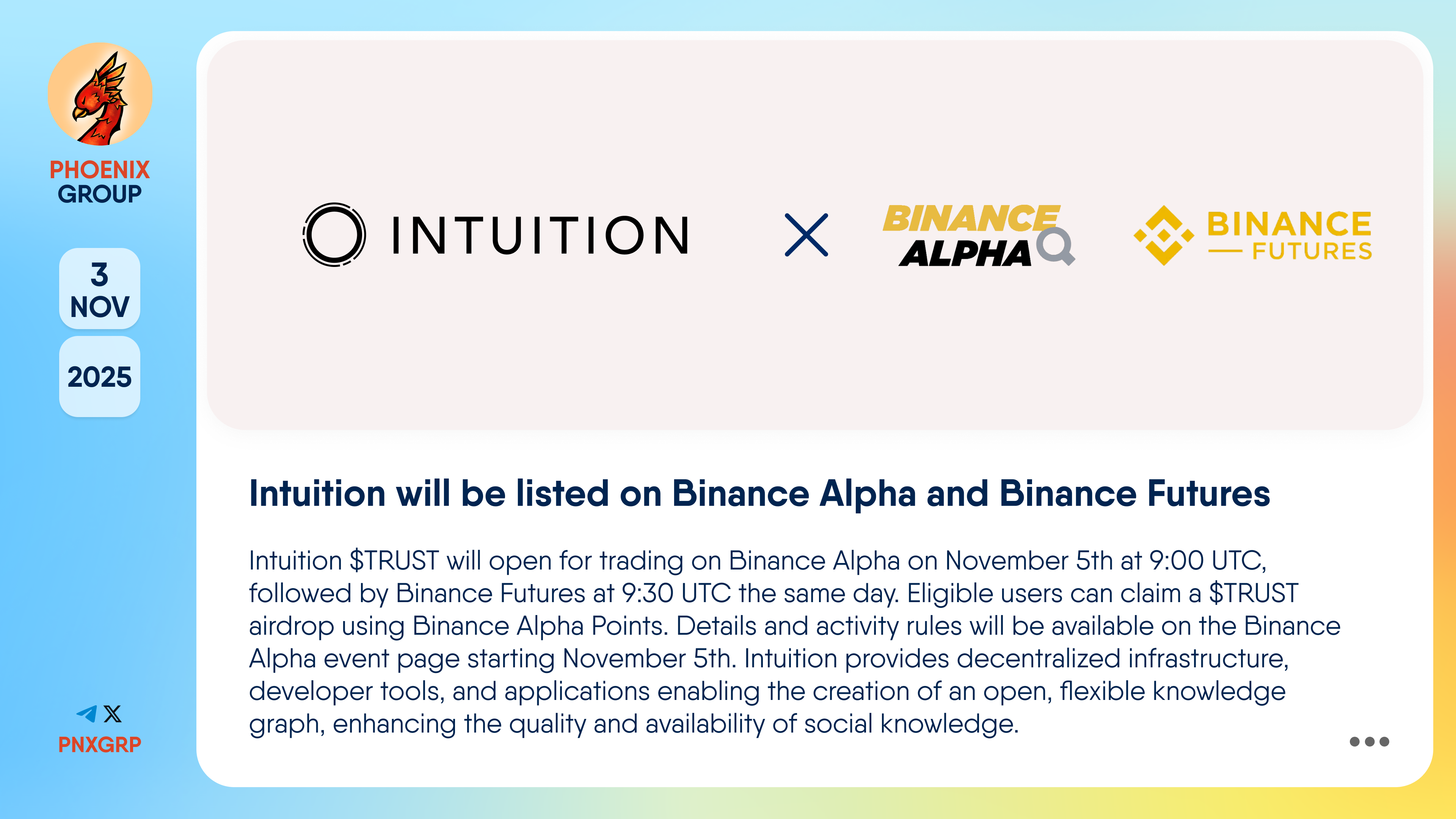The image size is (1456, 819).
Task: Open the three dots menu
Action: point(1368,742)
